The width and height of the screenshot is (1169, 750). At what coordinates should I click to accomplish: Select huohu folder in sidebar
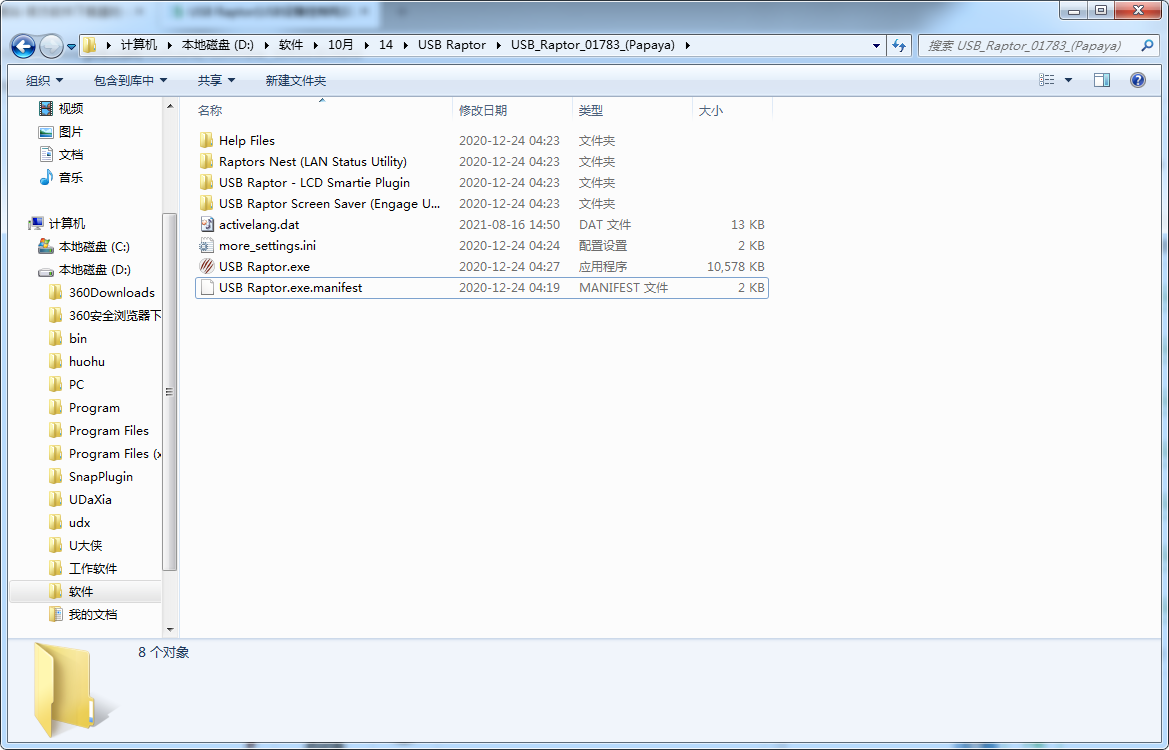[77, 362]
